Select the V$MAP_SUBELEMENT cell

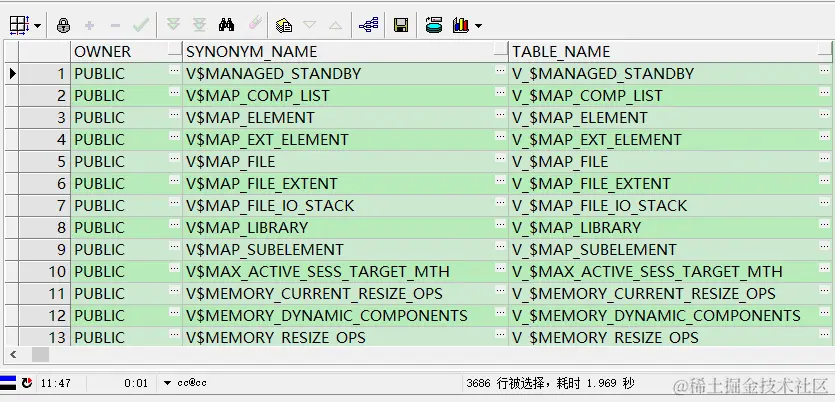click(x=345, y=250)
